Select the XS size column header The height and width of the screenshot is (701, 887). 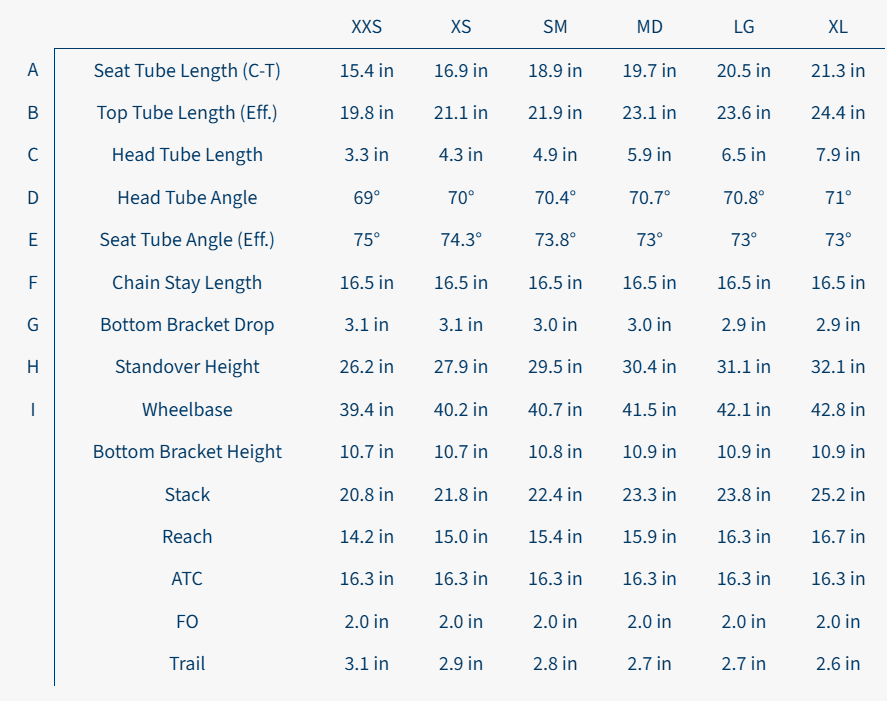(461, 27)
